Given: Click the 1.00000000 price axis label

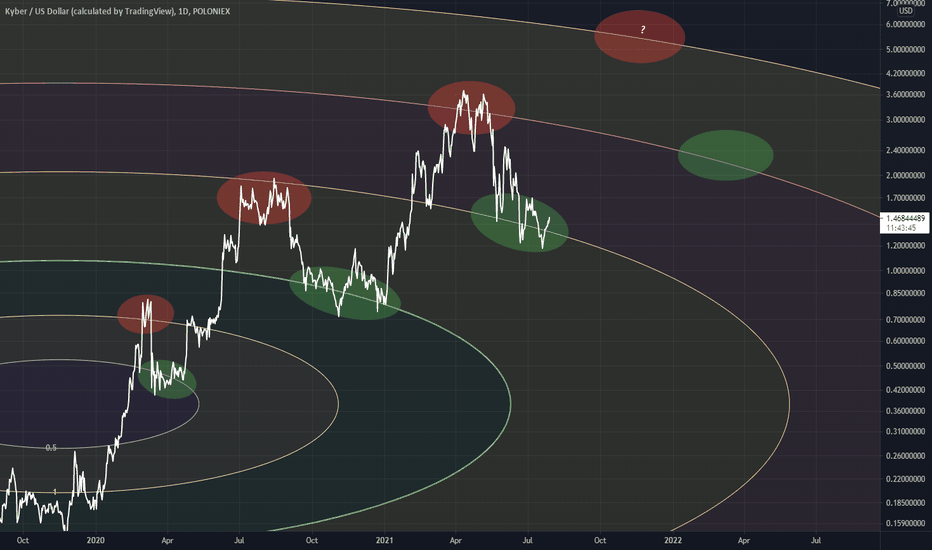Looking at the screenshot, I should 905,271.
